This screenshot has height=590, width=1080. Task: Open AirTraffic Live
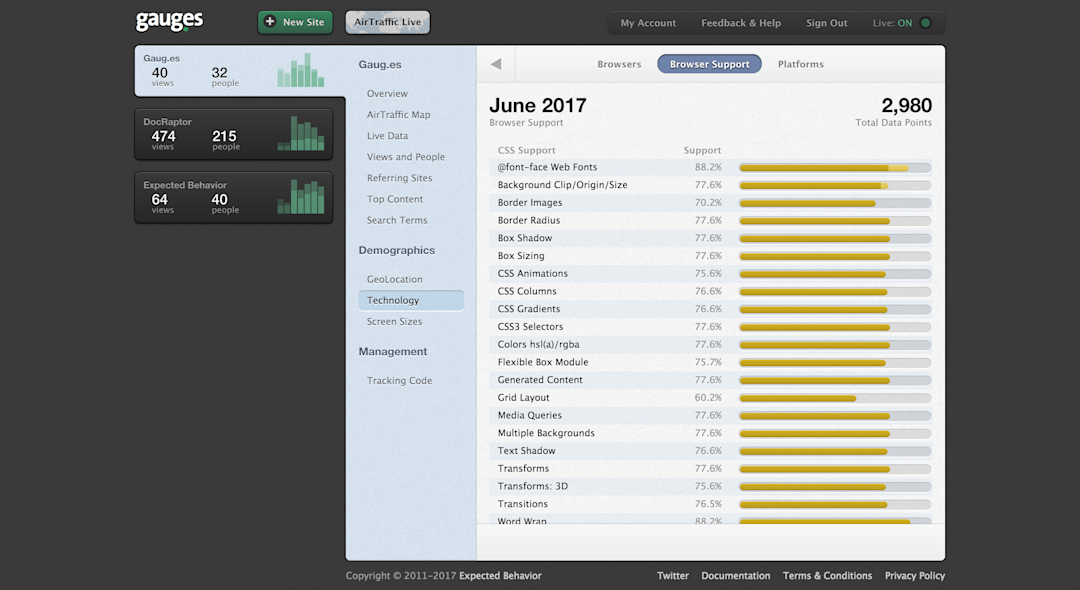(x=388, y=22)
